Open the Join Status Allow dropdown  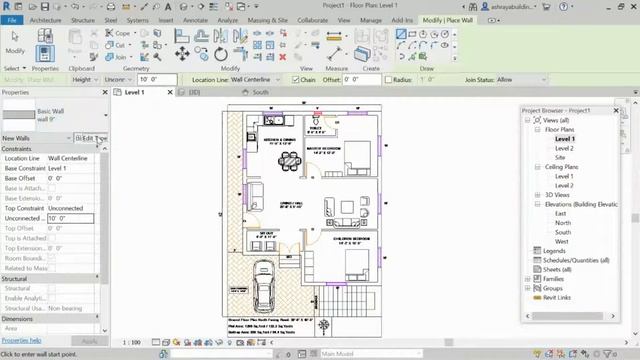point(522,80)
